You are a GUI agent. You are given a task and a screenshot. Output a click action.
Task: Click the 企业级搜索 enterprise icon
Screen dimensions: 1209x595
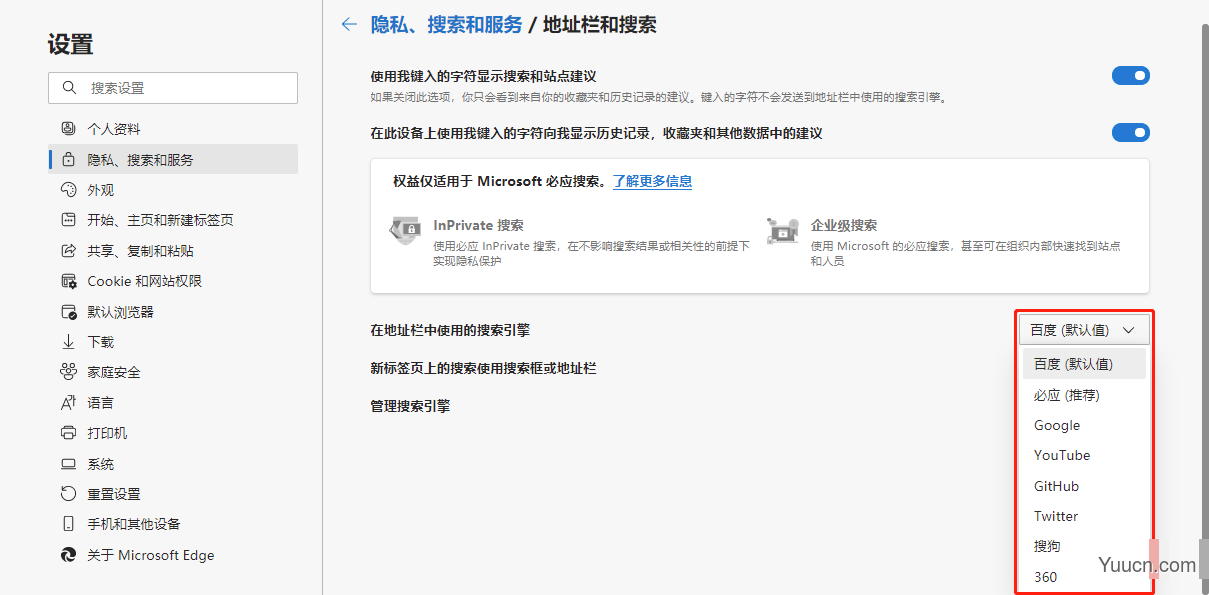pos(782,230)
